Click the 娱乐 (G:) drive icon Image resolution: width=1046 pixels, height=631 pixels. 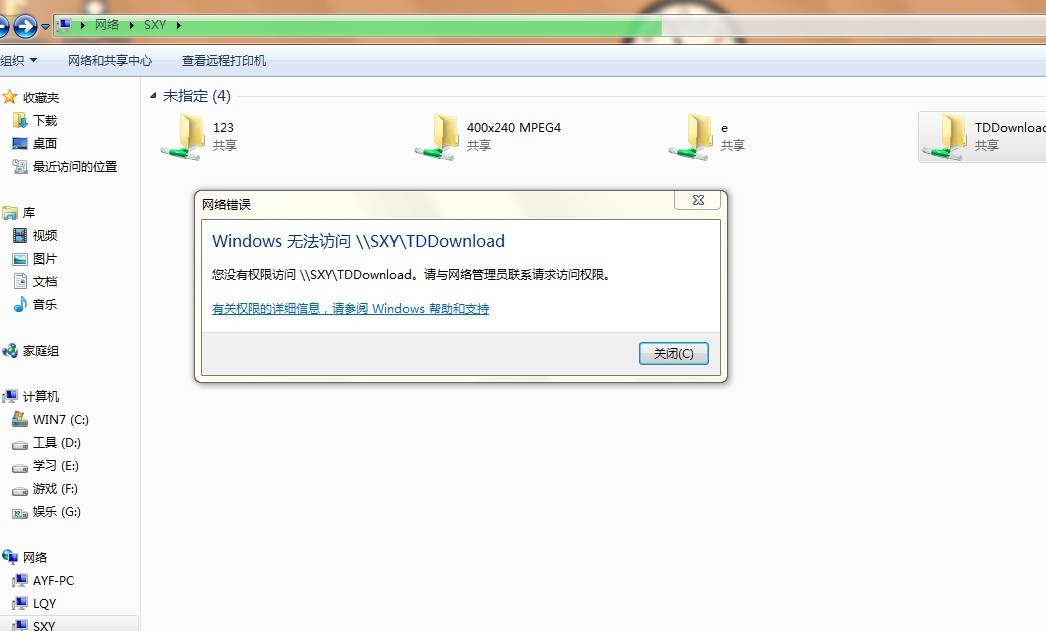pos(20,512)
